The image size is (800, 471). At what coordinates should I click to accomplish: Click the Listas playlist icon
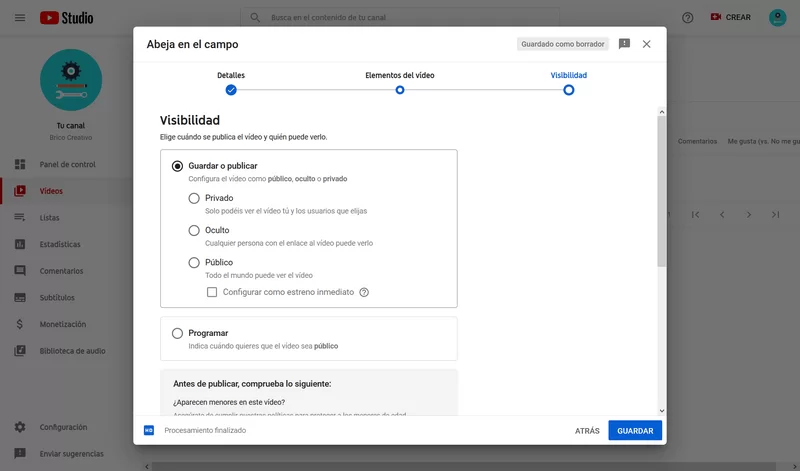coord(20,217)
